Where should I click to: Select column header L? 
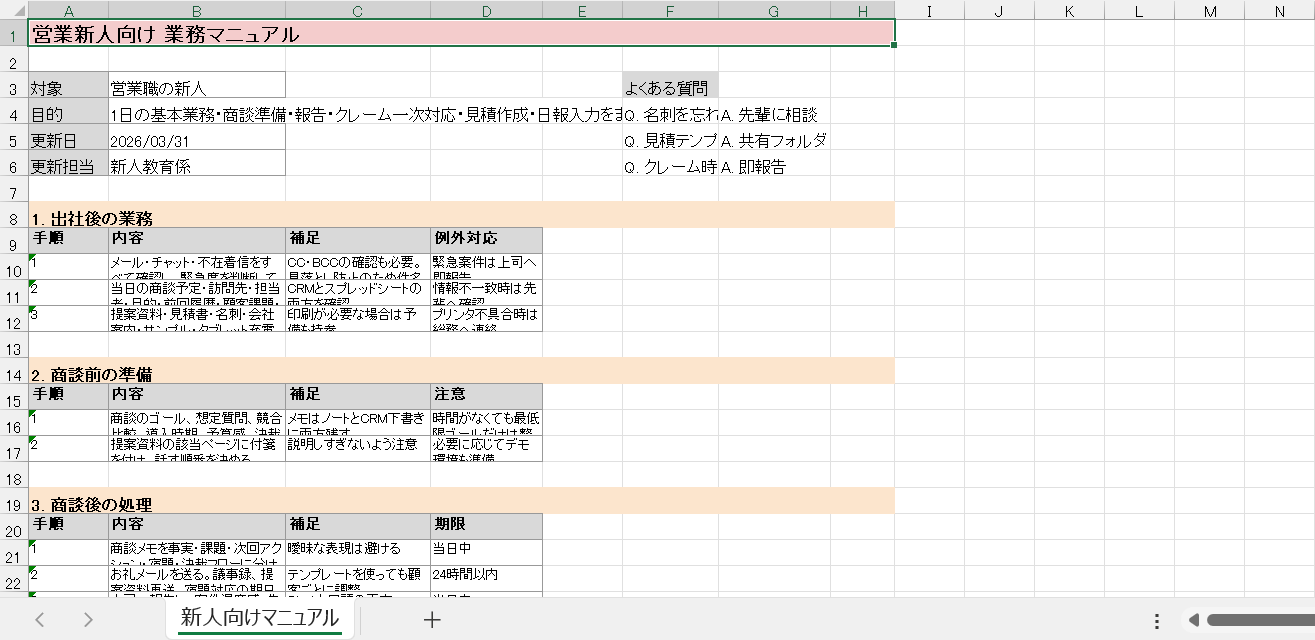point(1139,11)
